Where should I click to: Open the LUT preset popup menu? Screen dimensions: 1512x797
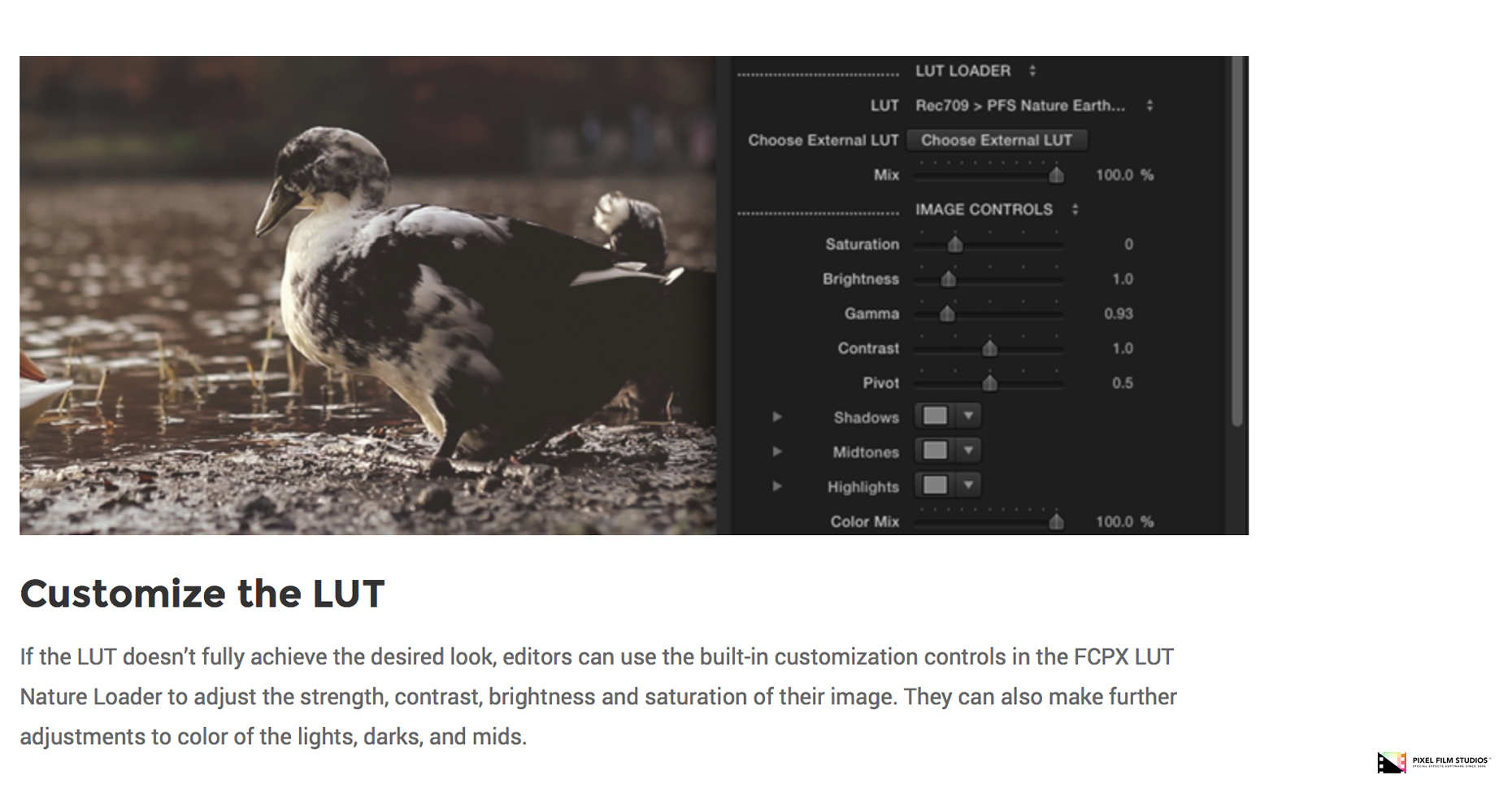[1034, 106]
